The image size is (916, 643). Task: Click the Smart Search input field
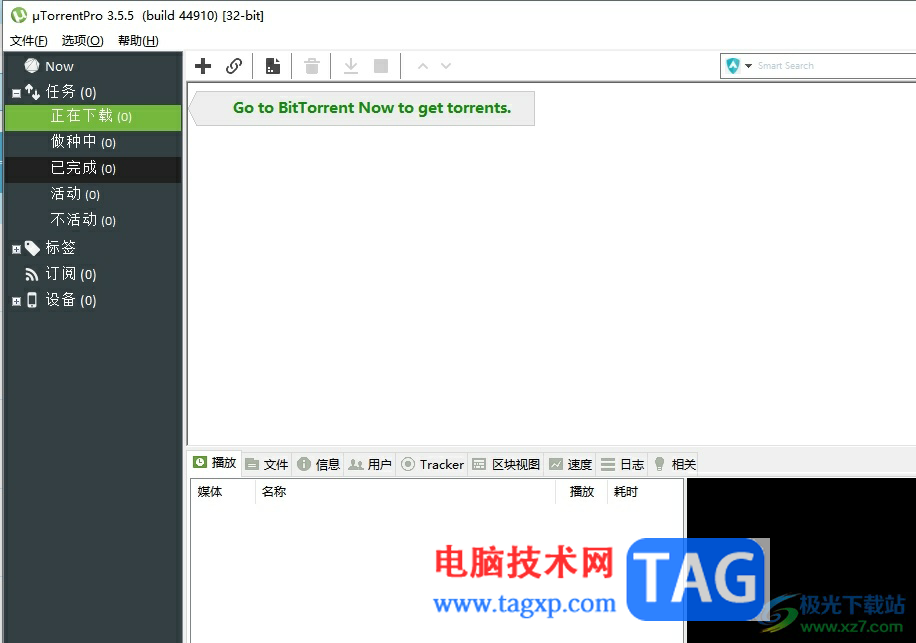tap(835, 66)
